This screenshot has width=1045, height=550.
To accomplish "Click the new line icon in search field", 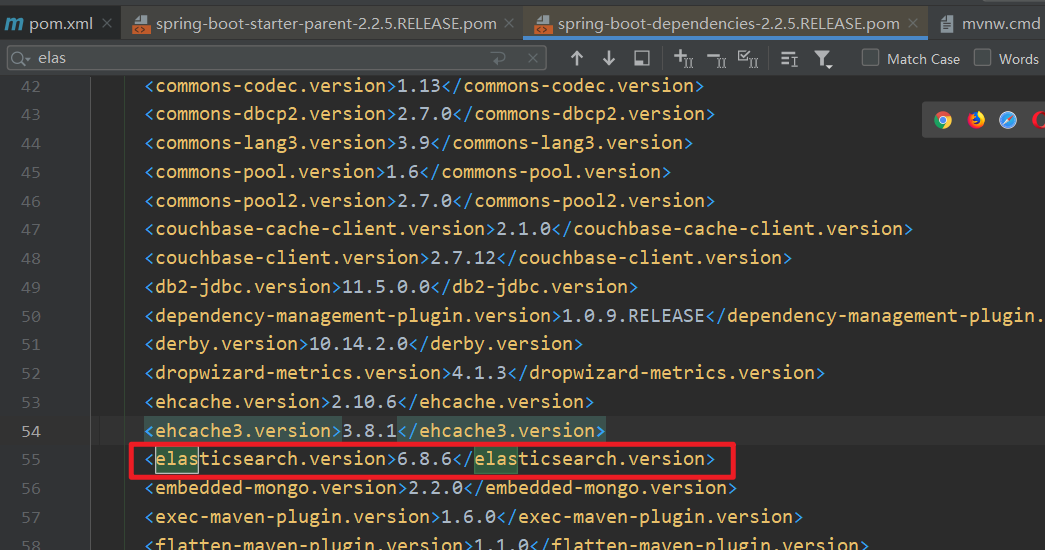I will click(x=499, y=59).
